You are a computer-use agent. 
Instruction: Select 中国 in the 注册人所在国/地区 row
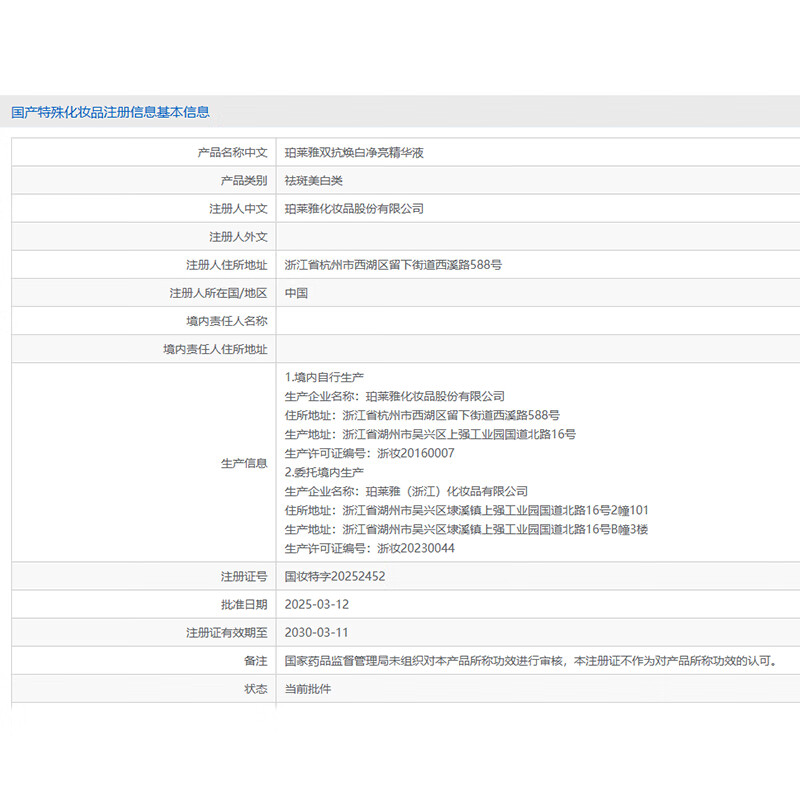click(296, 293)
